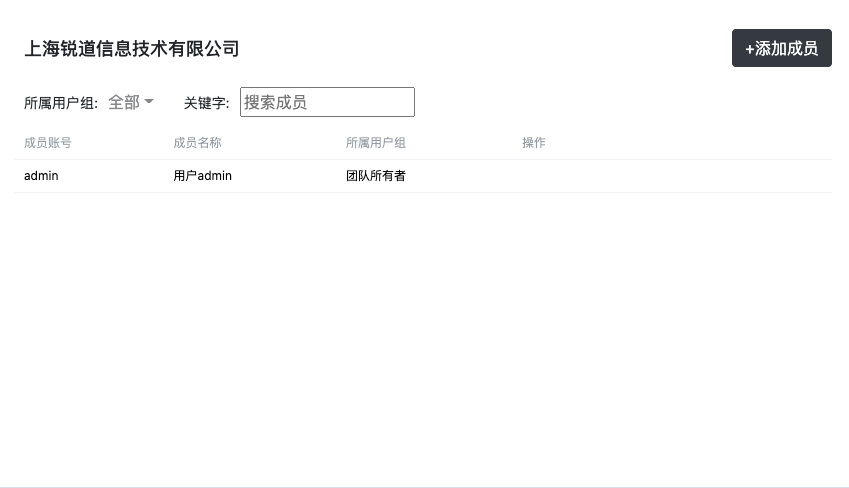Click the 成员账号 column header
Screen dimensions: 849x488
[x=47, y=143]
